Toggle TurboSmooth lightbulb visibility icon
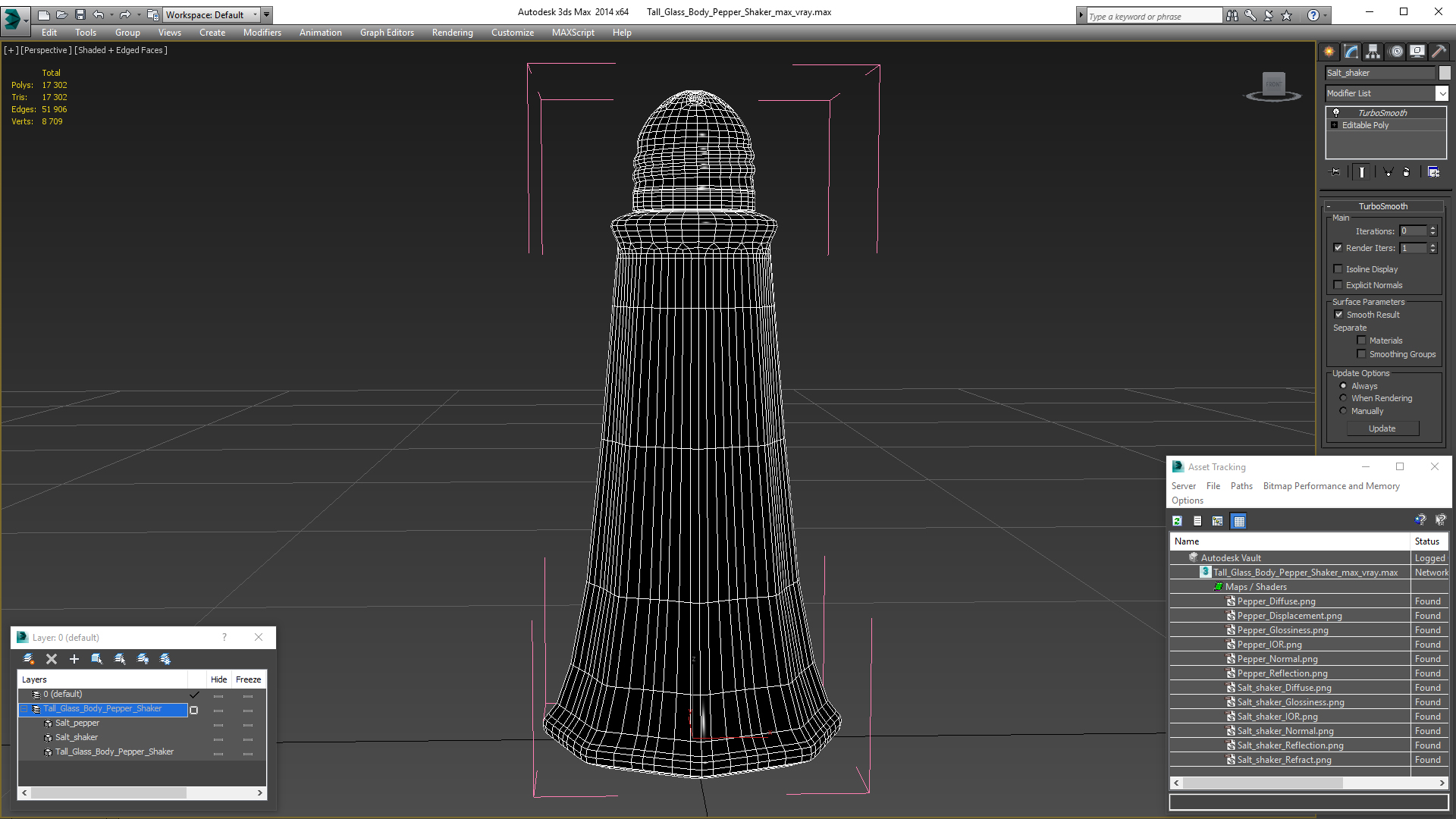The width and height of the screenshot is (1456, 819). (1336, 112)
